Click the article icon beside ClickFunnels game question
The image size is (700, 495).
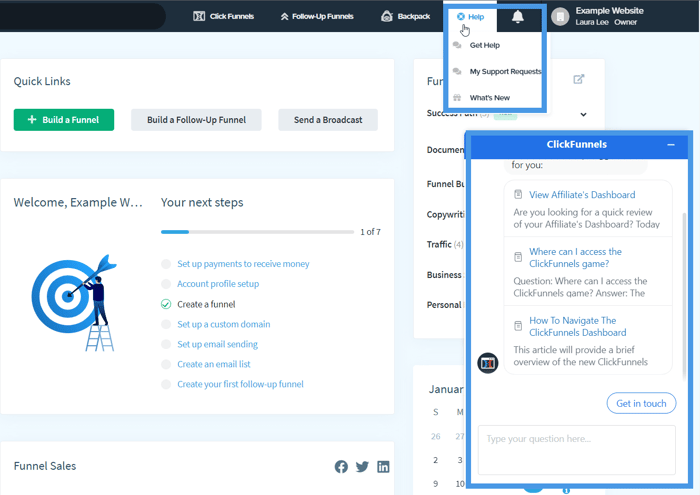click(518, 257)
